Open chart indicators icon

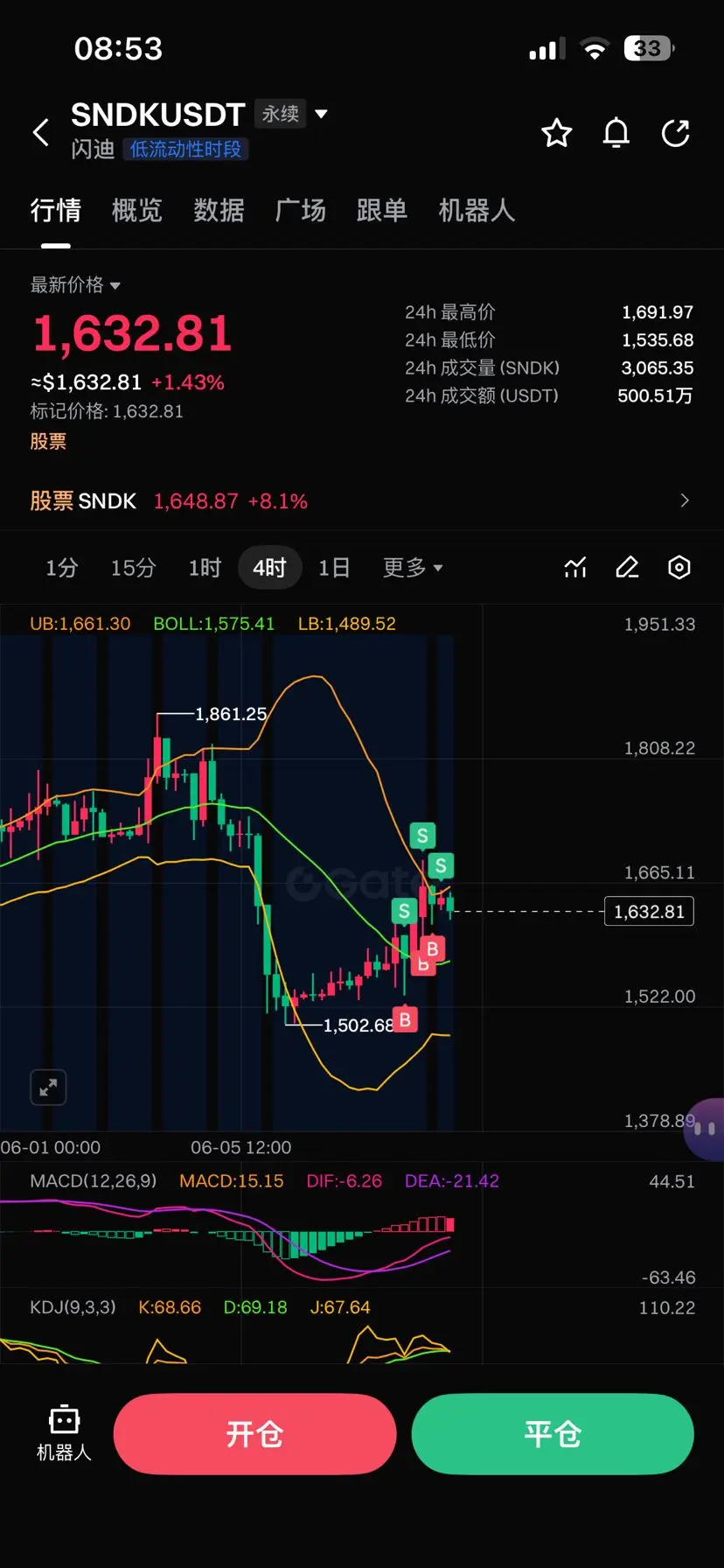coord(575,568)
